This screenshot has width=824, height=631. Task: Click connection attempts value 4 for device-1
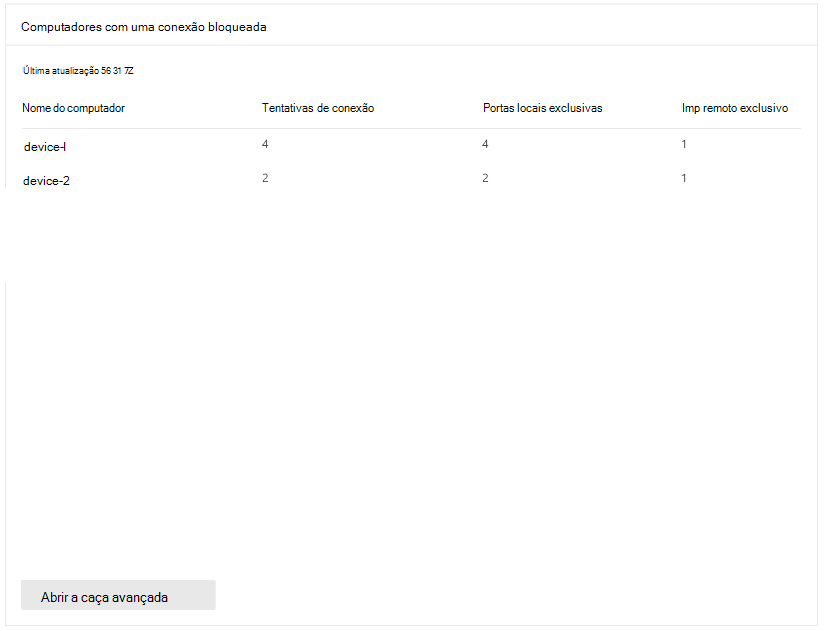click(265, 144)
